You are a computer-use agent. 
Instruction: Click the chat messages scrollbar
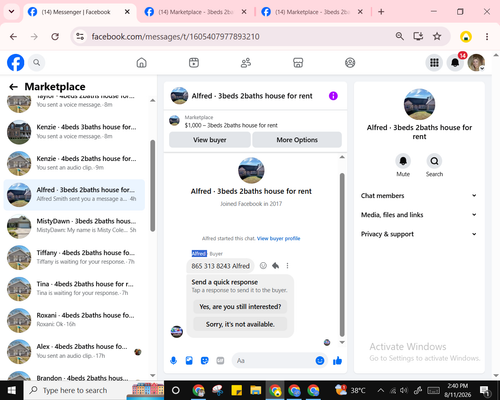[x=342, y=255]
